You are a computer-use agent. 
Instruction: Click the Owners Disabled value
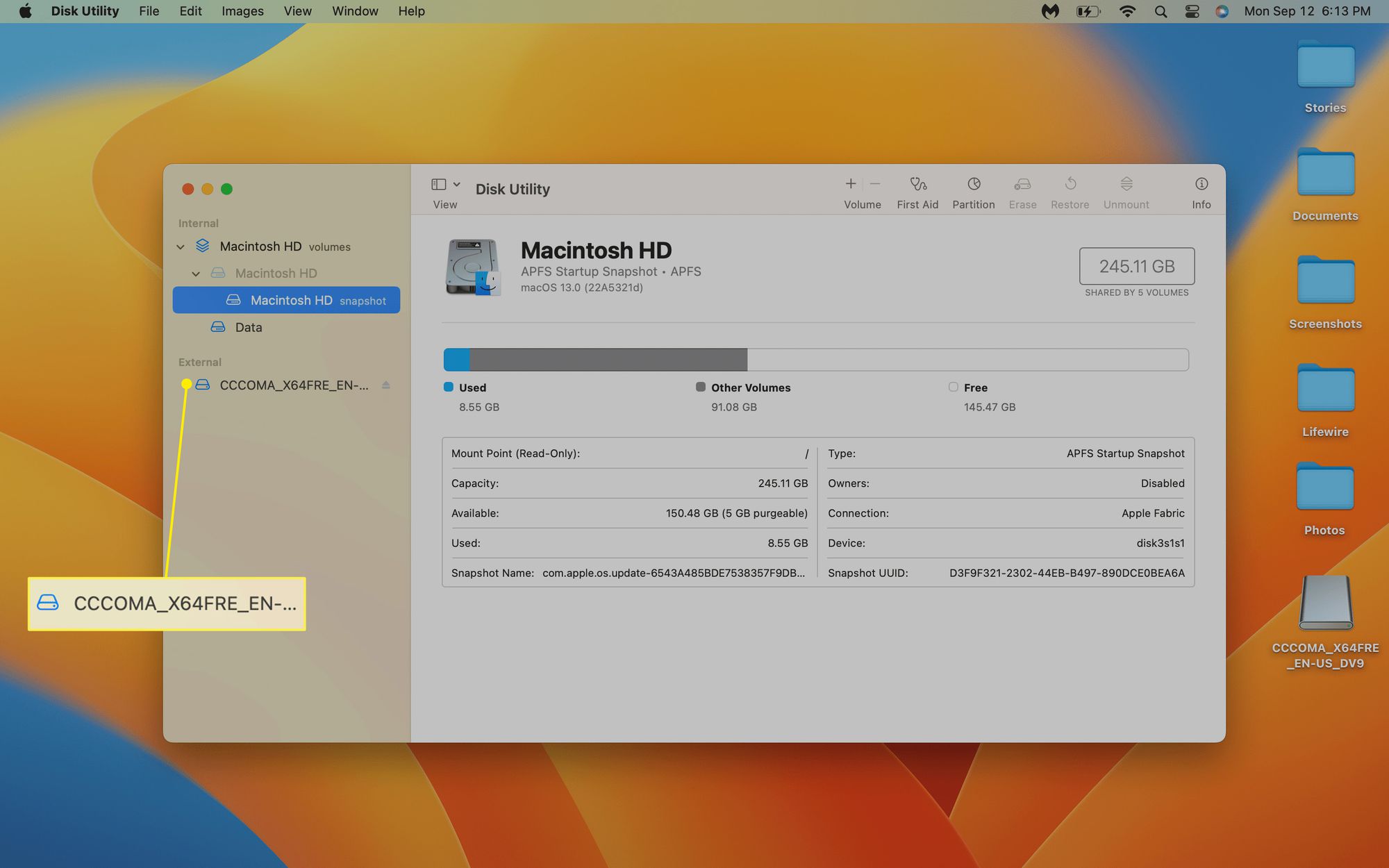coord(1163,483)
